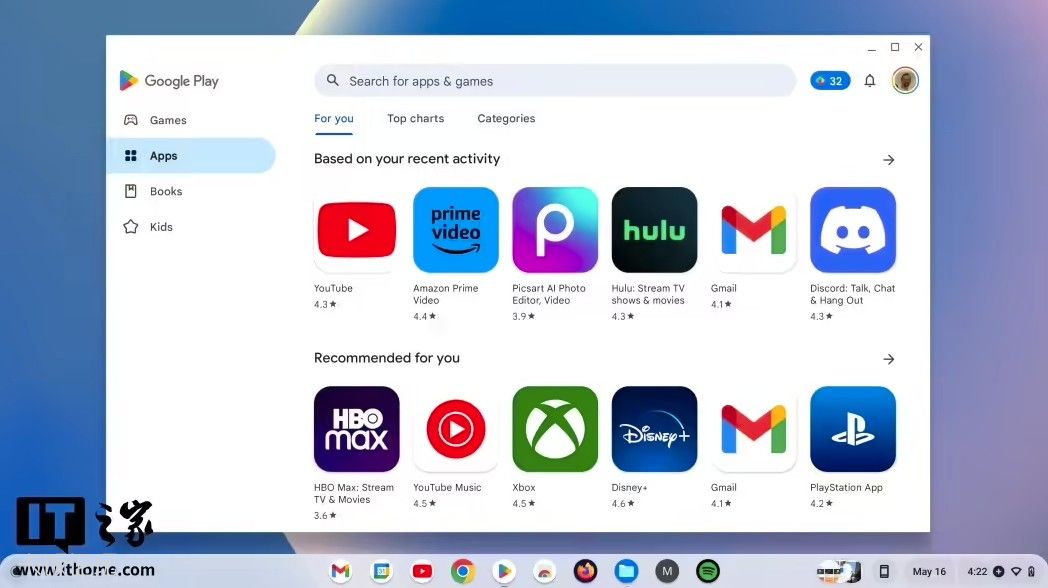Open the Hulu app icon
1048x588 pixels.
point(654,230)
